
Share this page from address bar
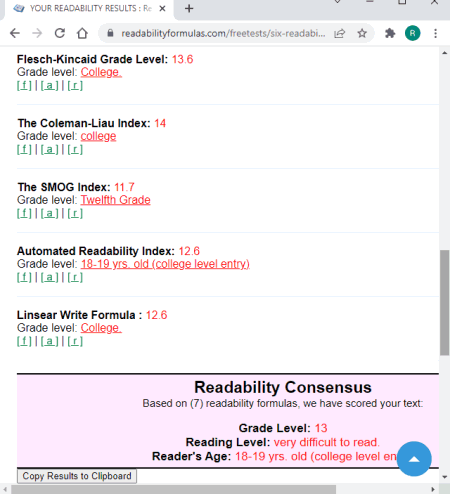[339, 33]
